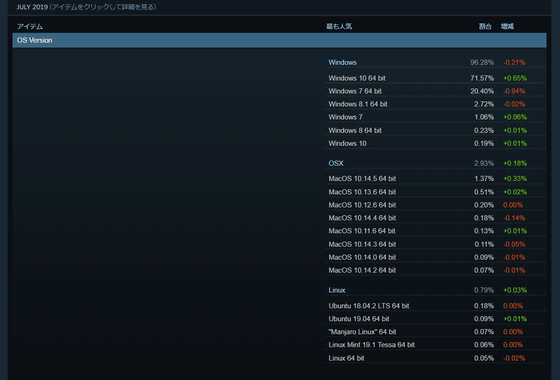The width and height of the screenshot is (560, 380).
Task: Click the -0.14% change value
Action: [x=514, y=218]
